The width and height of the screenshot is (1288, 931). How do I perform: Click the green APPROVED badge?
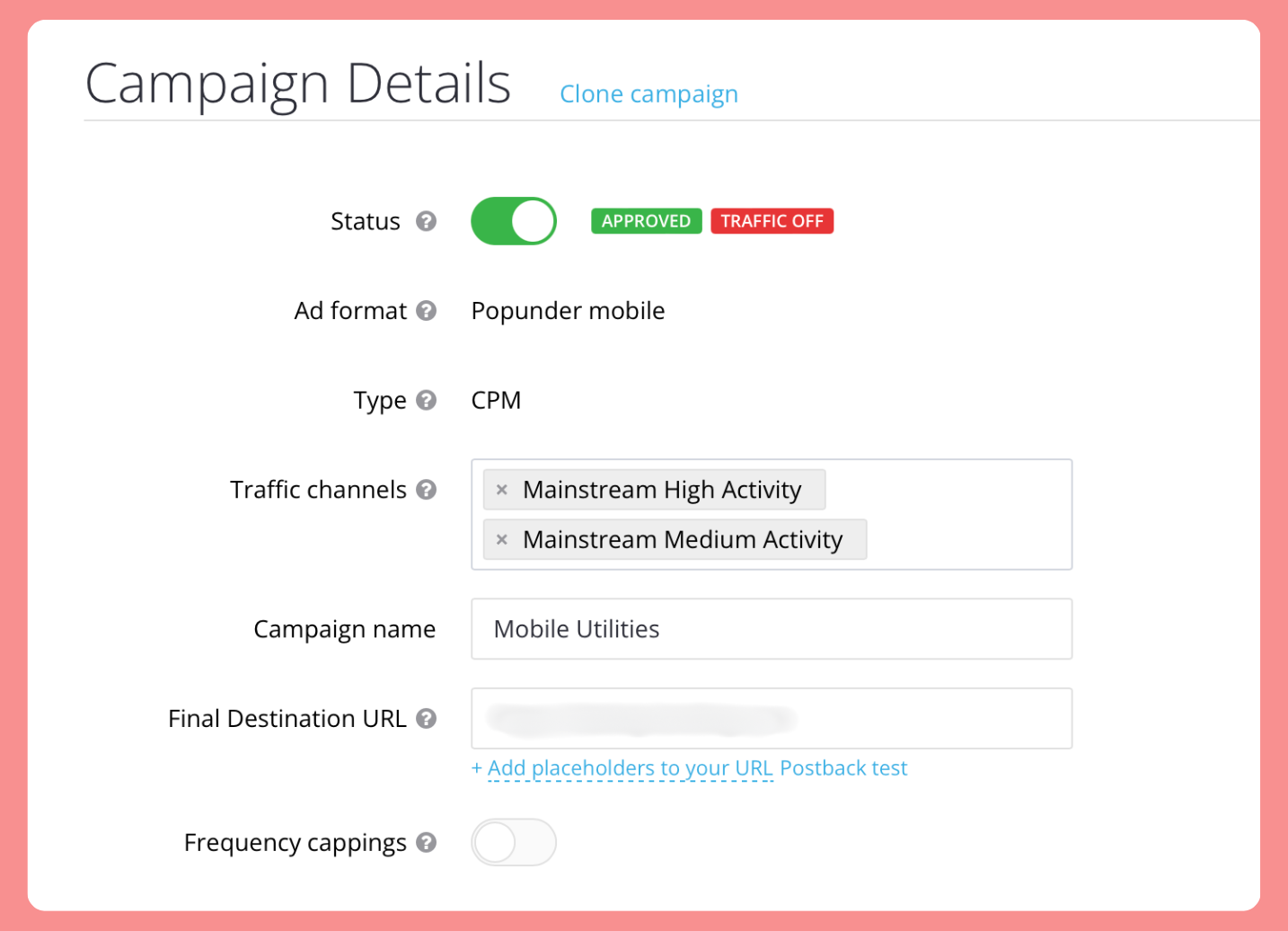coord(647,221)
